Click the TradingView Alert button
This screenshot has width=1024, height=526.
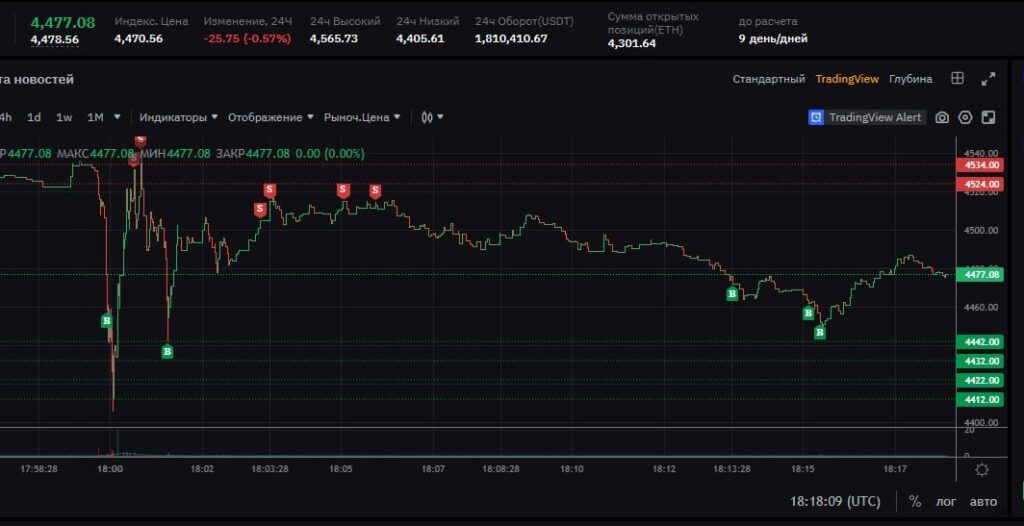(x=867, y=118)
